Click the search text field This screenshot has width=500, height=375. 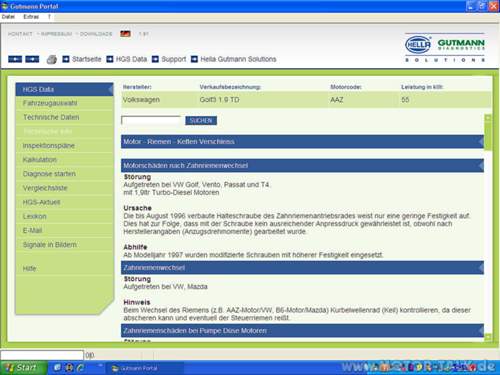(x=151, y=120)
